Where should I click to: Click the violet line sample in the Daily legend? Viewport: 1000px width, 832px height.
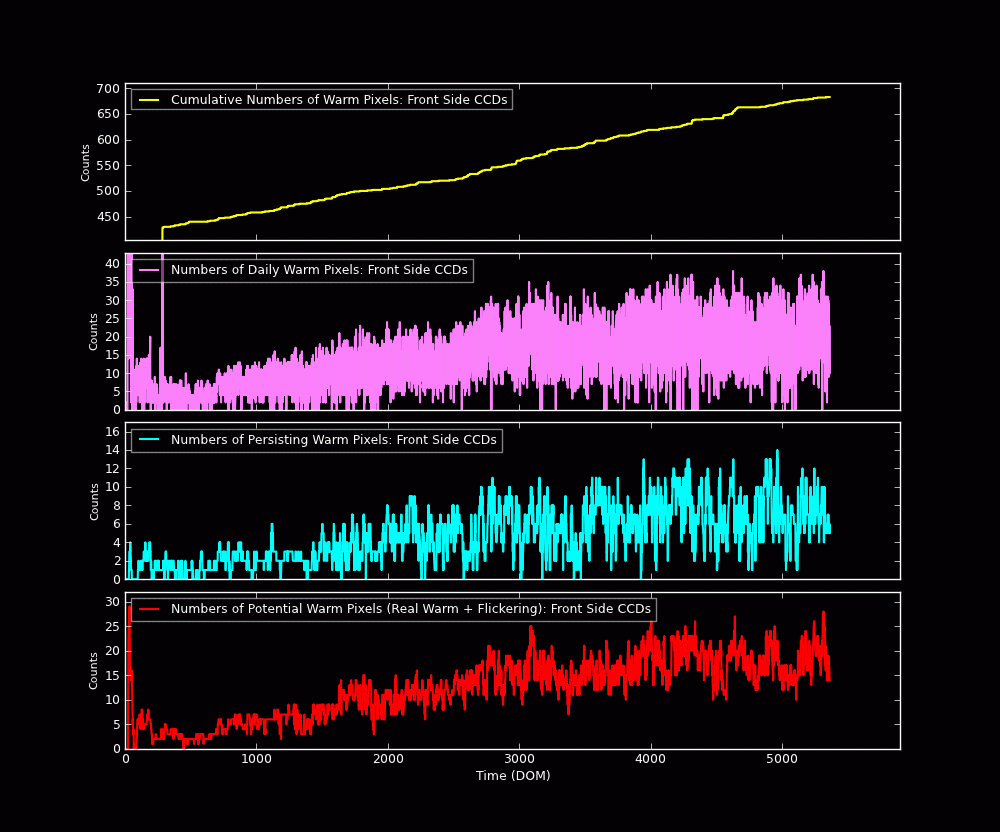point(149,270)
